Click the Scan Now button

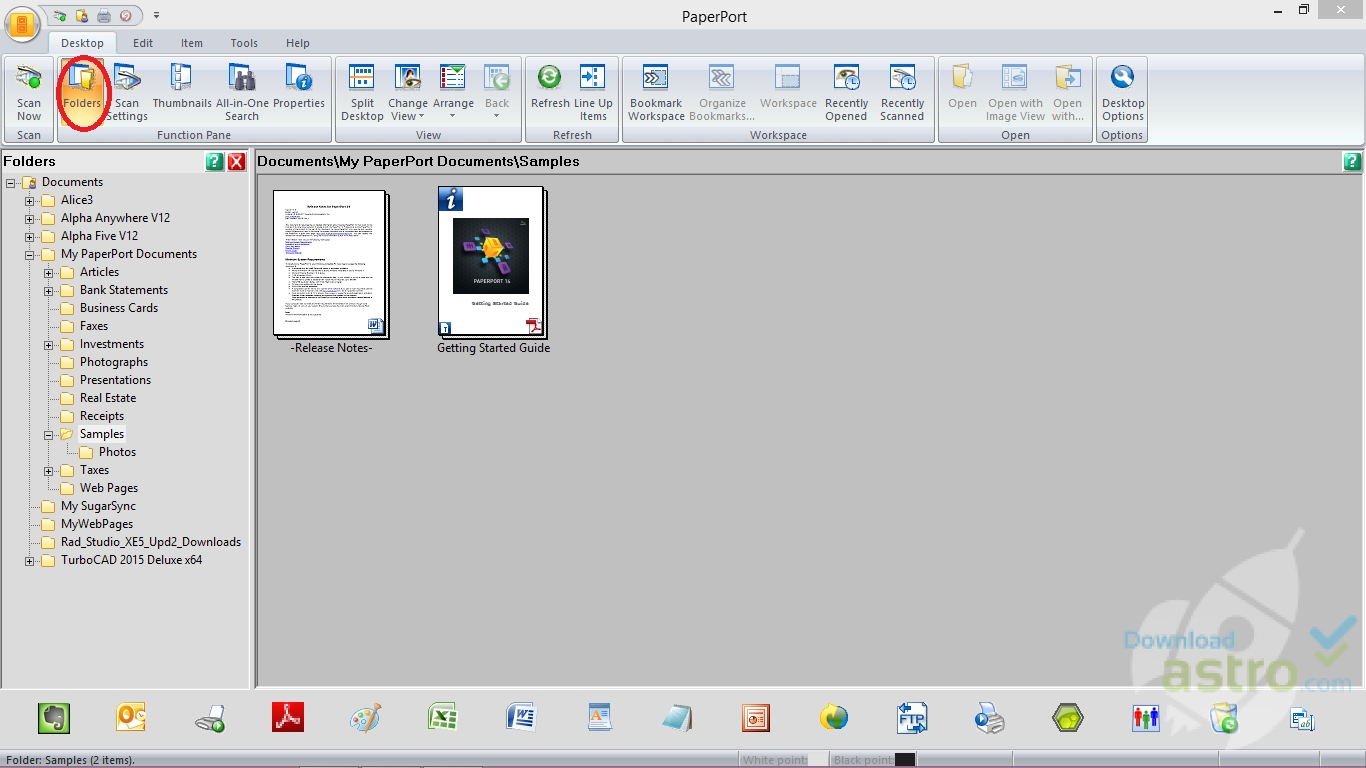[x=29, y=92]
